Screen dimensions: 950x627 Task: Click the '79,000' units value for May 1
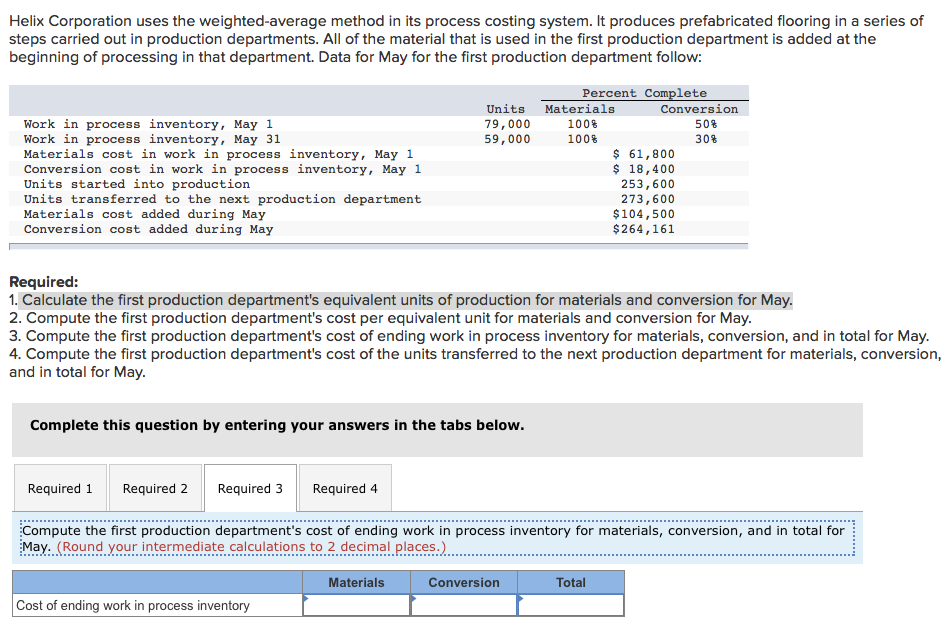507,124
